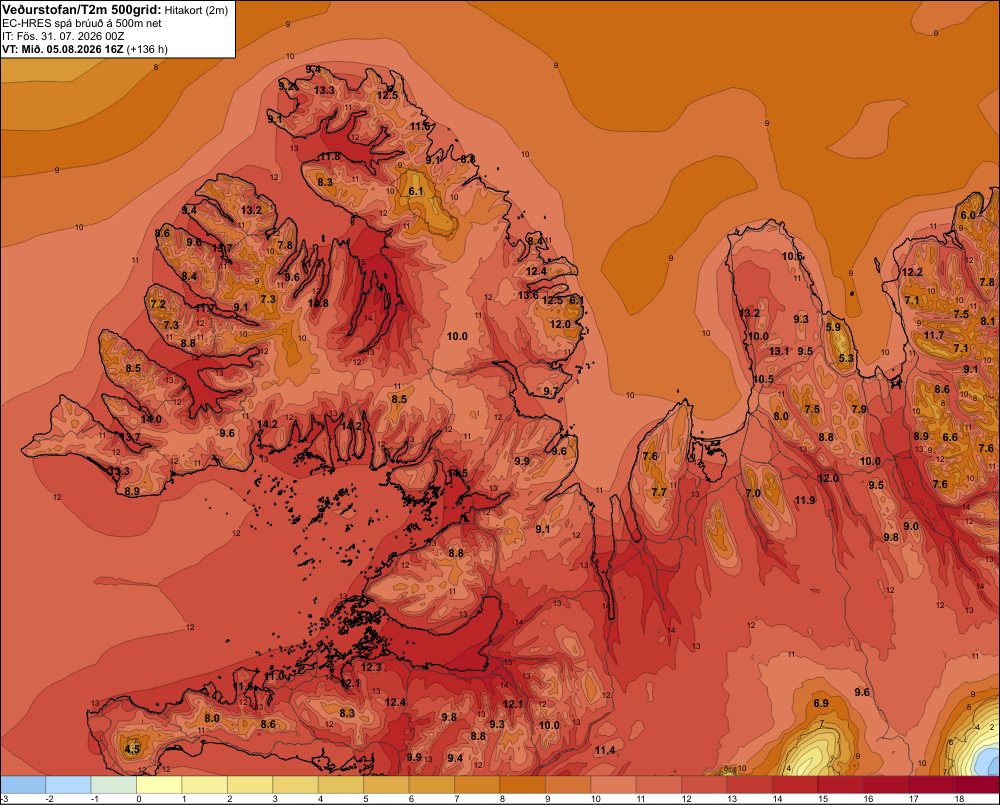Click the legend swatch between 11 and 12

point(659,785)
